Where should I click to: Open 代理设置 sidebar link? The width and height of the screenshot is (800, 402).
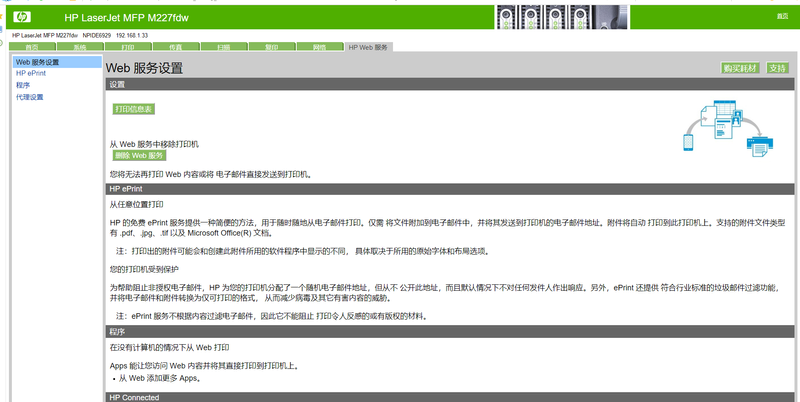click(x=30, y=97)
